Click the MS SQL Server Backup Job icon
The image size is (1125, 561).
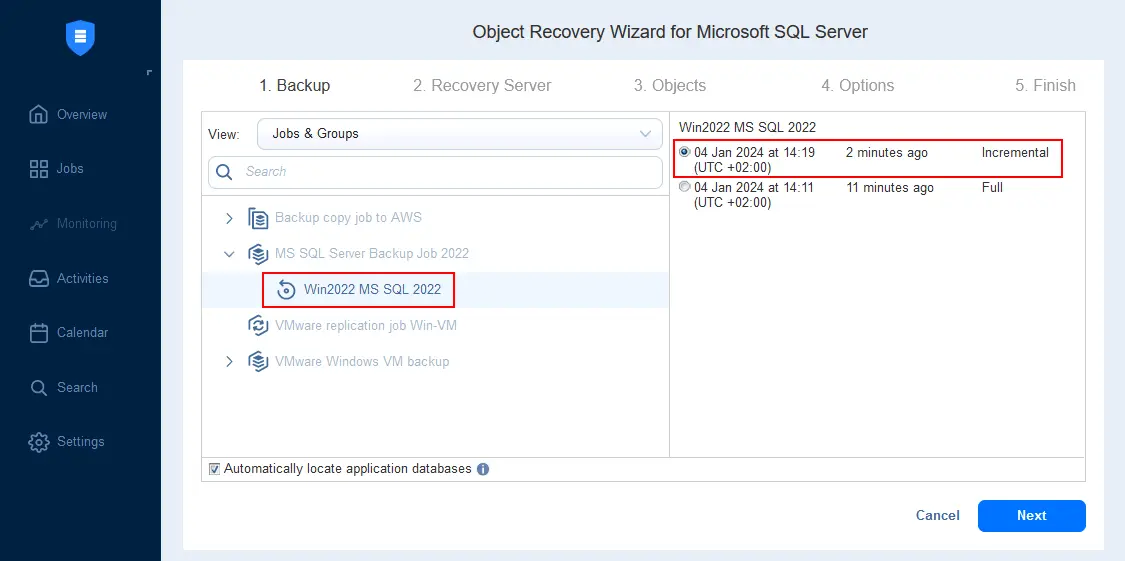(x=258, y=254)
